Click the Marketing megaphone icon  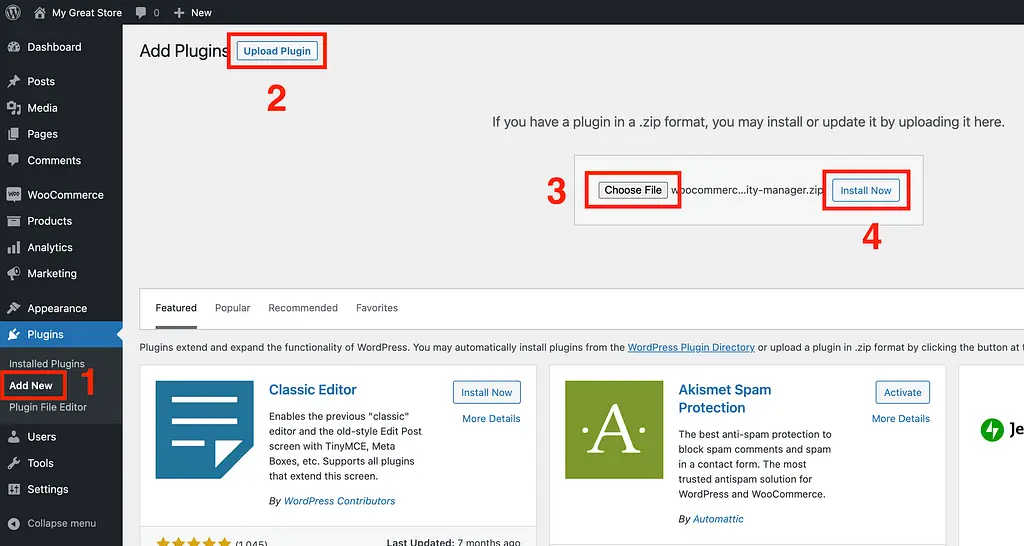point(14,273)
